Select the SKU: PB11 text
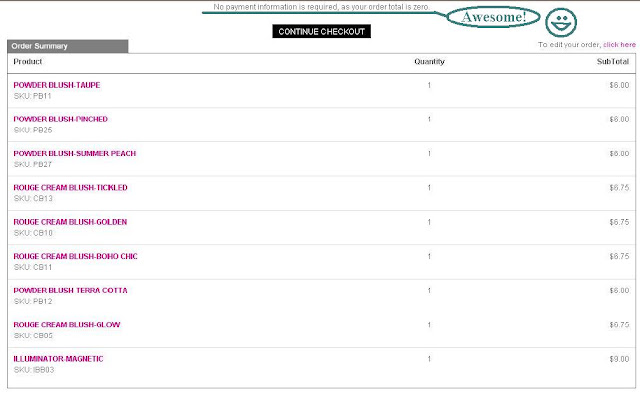 [33, 96]
